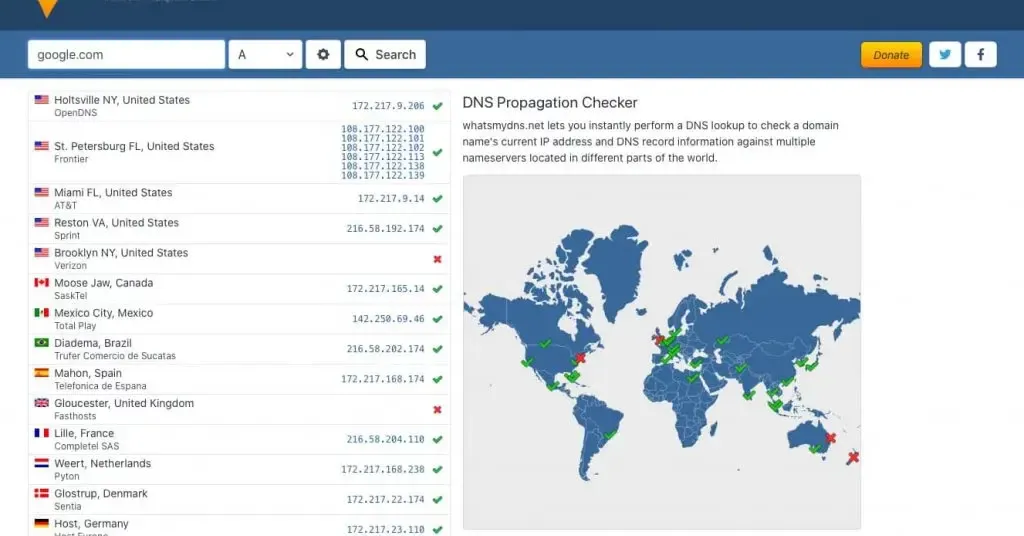Click IP address 172.217.168.238
The width and height of the screenshot is (1024, 536).
(383, 469)
